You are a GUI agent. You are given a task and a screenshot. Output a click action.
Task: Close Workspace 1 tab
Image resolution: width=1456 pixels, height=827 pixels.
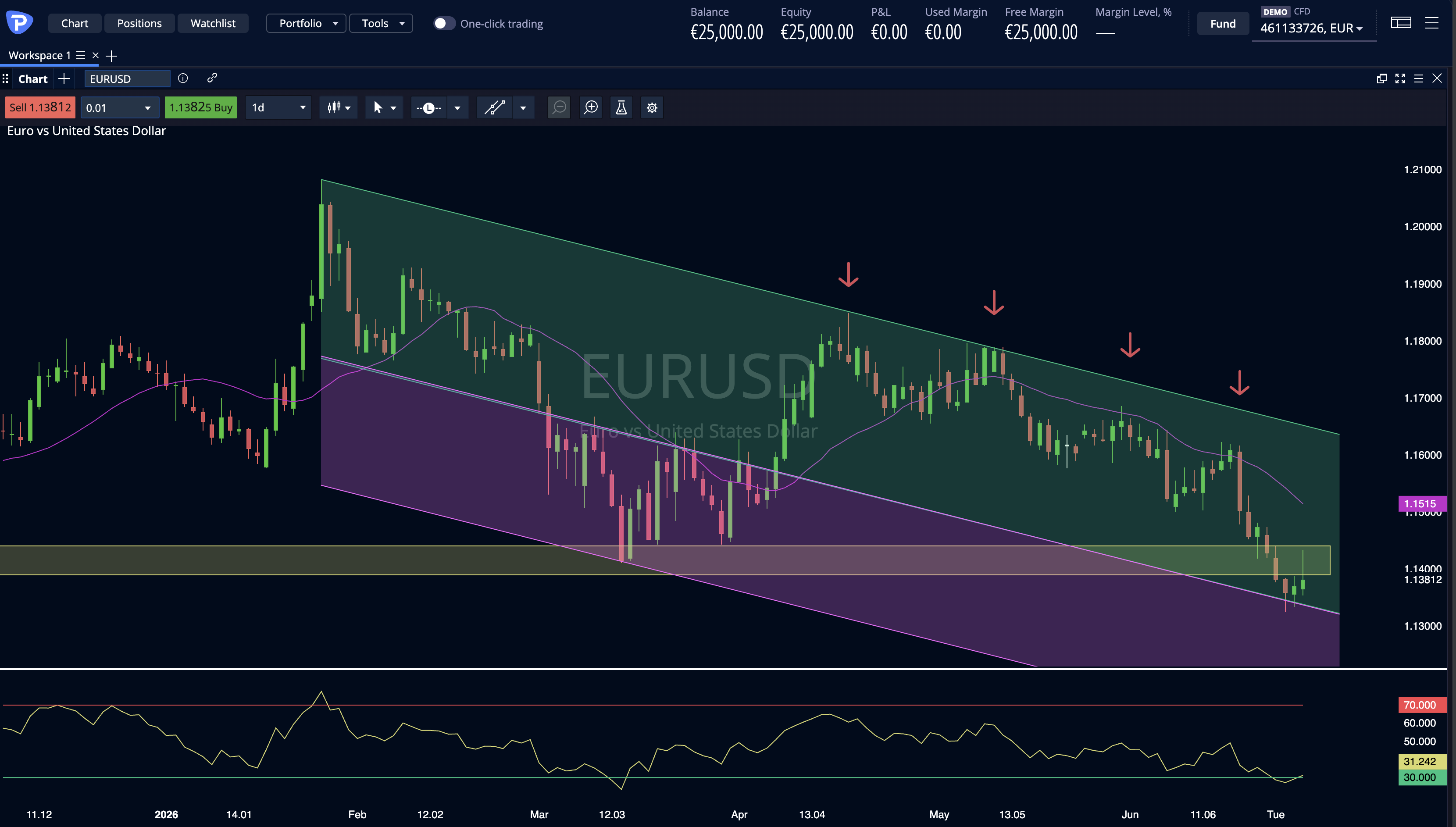(x=96, y=55)
